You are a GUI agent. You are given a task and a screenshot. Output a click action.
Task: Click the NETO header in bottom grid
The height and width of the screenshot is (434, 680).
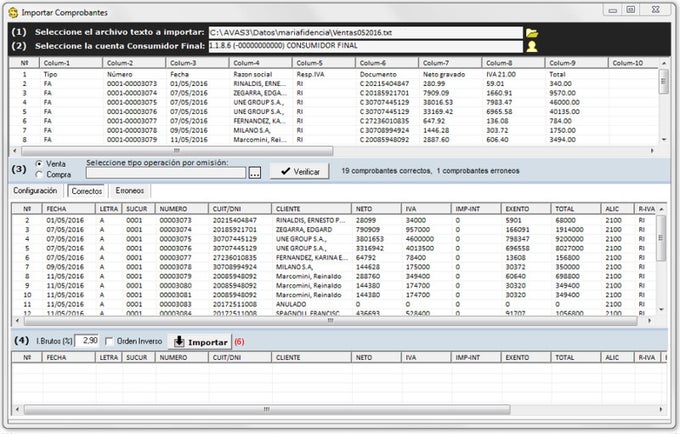click(x=376, y=358)
